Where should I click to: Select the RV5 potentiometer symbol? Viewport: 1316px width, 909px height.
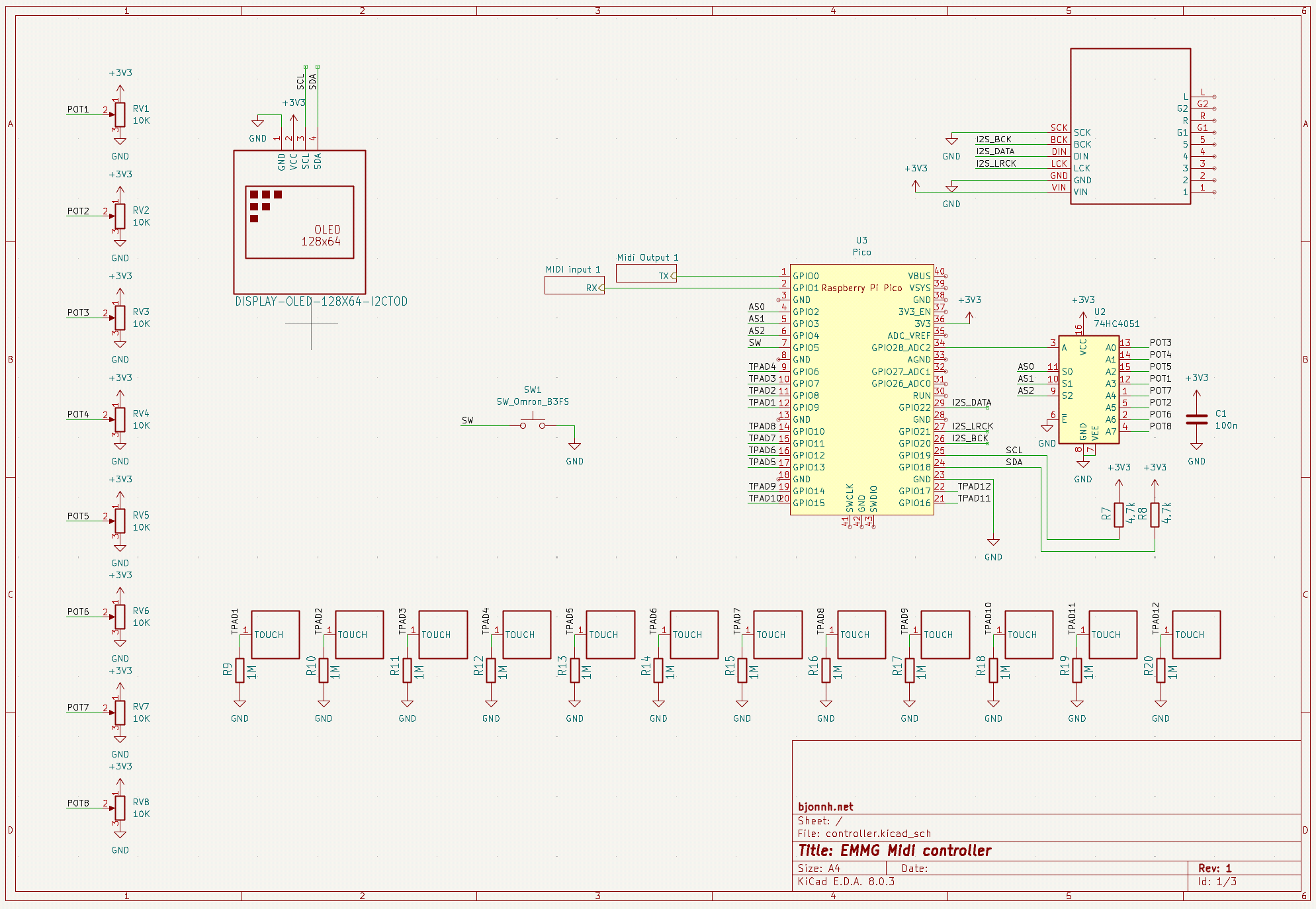coord(120,521)
